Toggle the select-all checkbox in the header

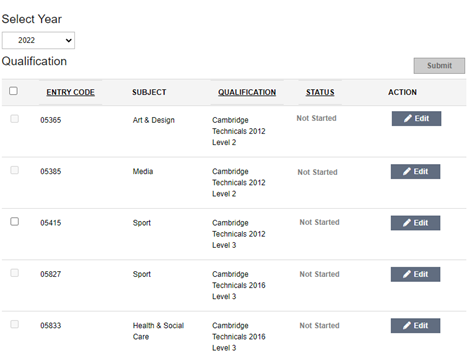(x=13, y=91)
